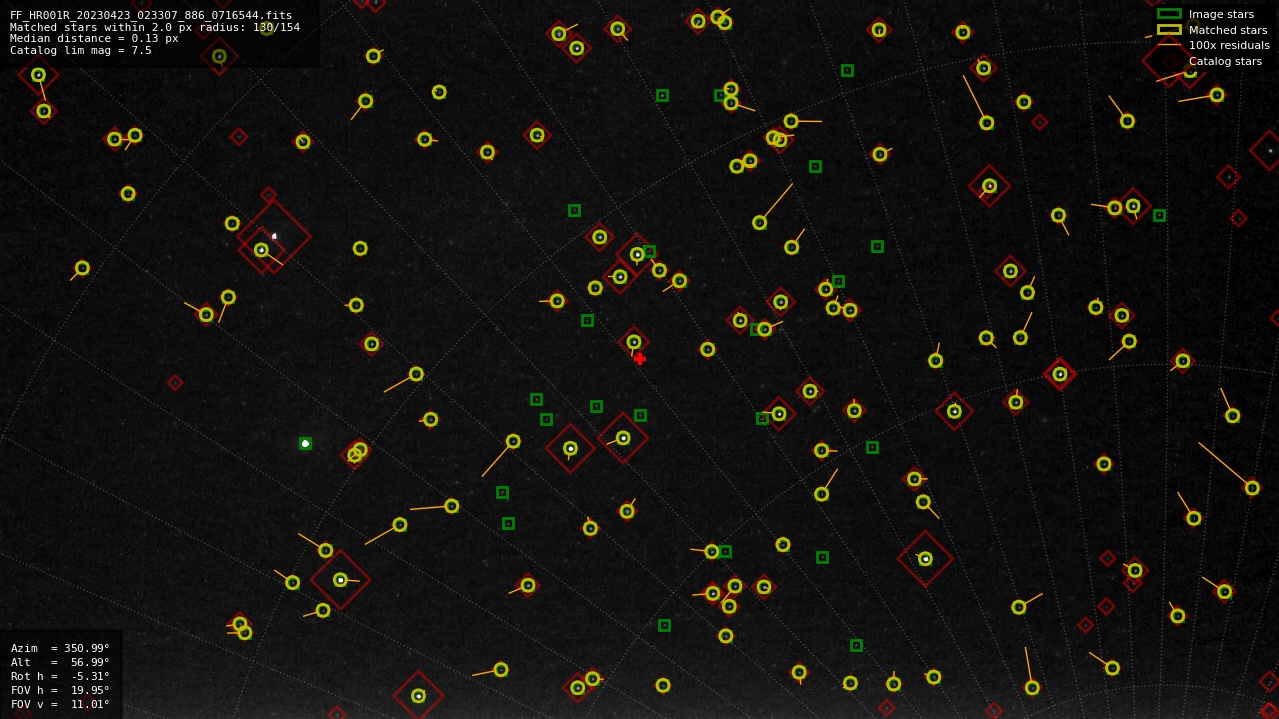1279x719 pixels.
Task: Click the 'Catalog stars' legend label
Action: [1225, 61]
